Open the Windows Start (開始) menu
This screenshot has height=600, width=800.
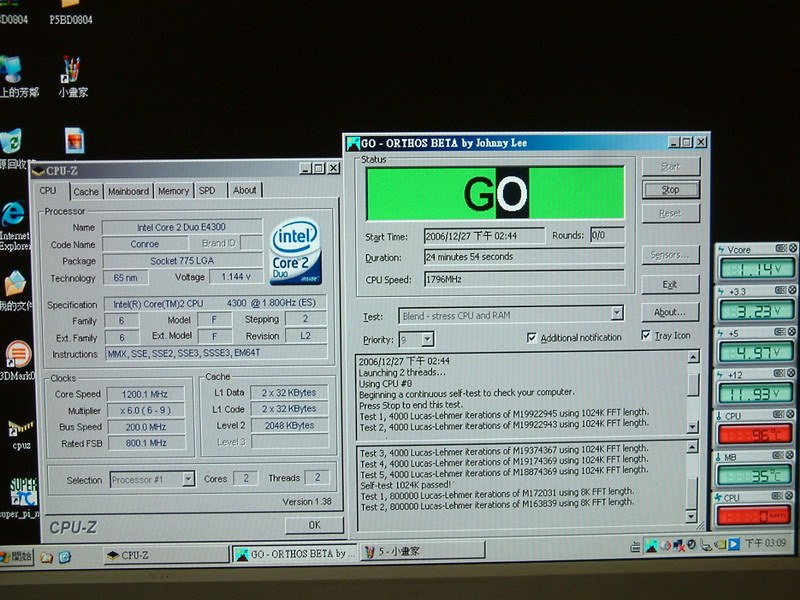17,557
